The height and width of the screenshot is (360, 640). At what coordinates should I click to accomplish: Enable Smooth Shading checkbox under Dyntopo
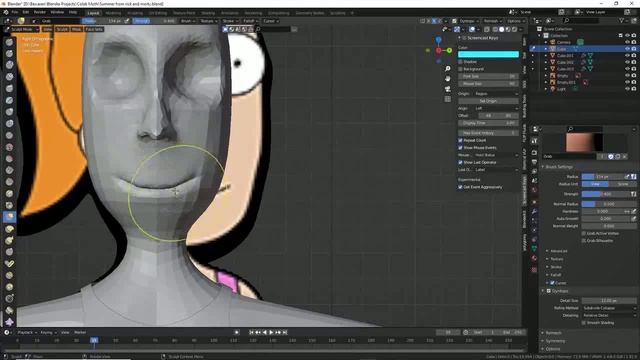tap(584, 322)
